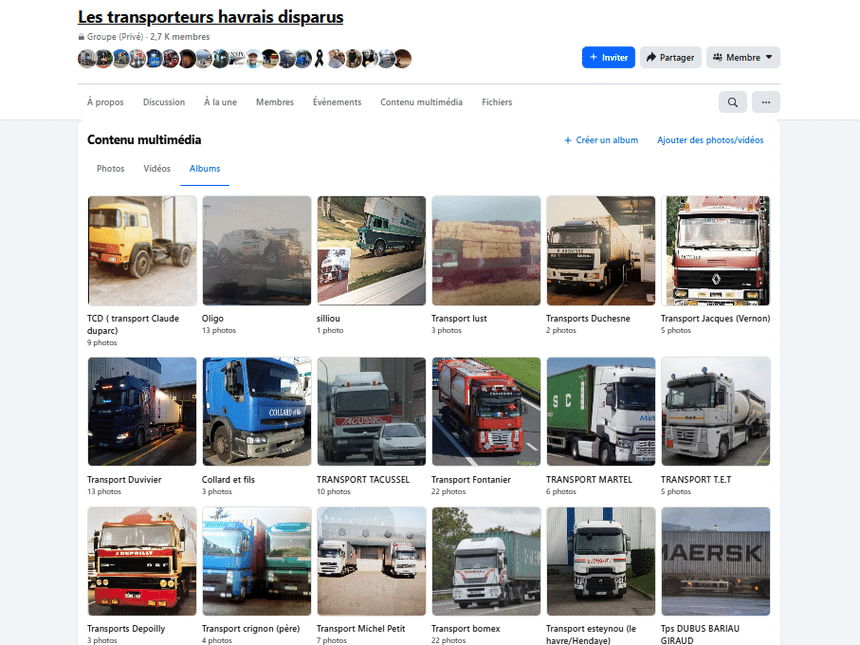Open the Fichiers section
This screenshot has height=645, width=860.
496,102
